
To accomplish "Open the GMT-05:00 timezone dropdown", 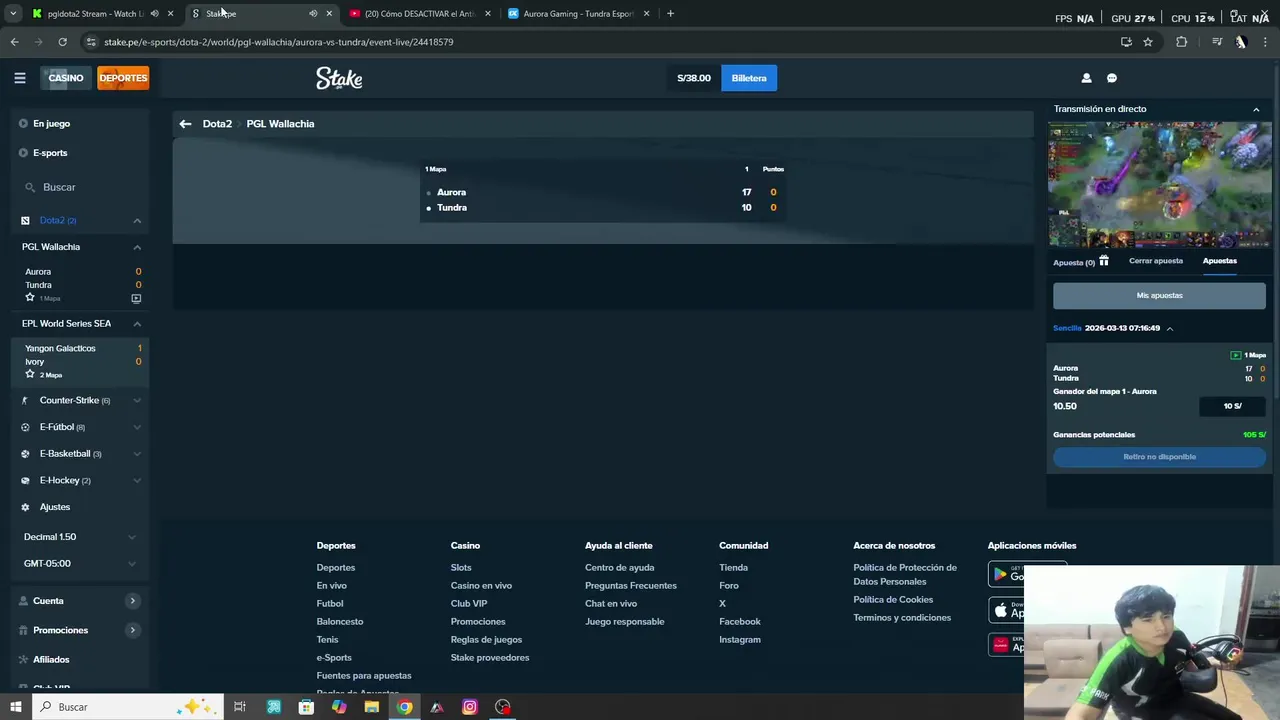I will [x=79, y=563].
